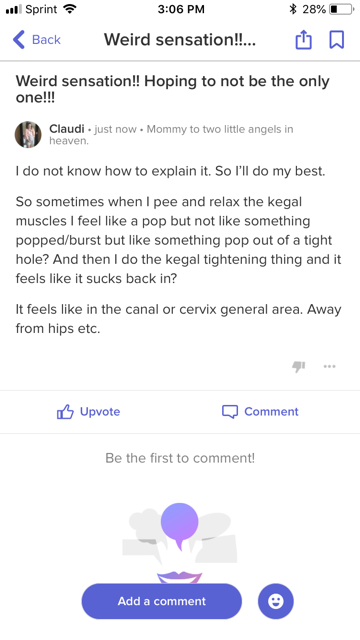Image resolution: width=360 pixels, height=640 pixels.
Task: Open the three-dot more options menu
Action: (329, 366)
